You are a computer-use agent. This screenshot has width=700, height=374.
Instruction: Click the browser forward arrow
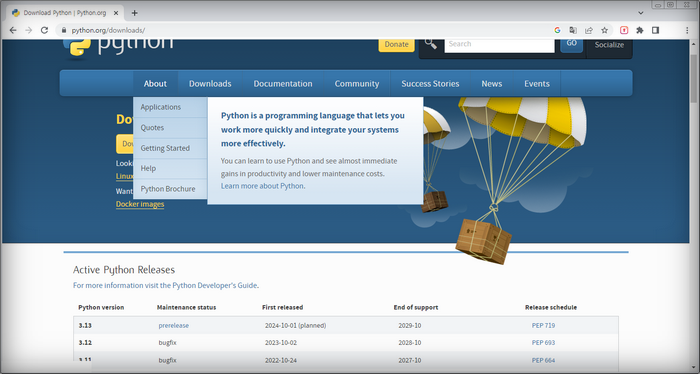click(29, 30)
